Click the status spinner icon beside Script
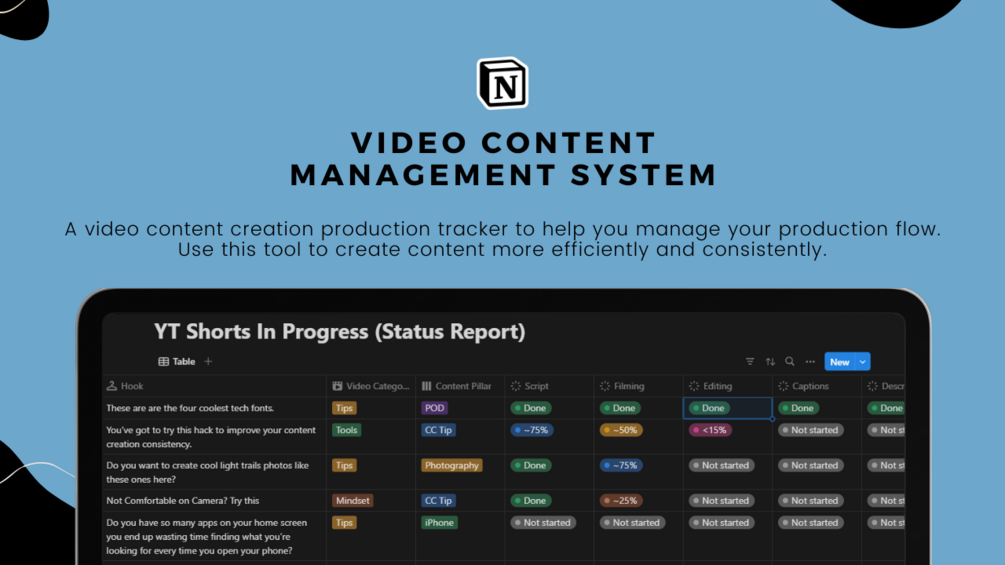 [515, 386]
